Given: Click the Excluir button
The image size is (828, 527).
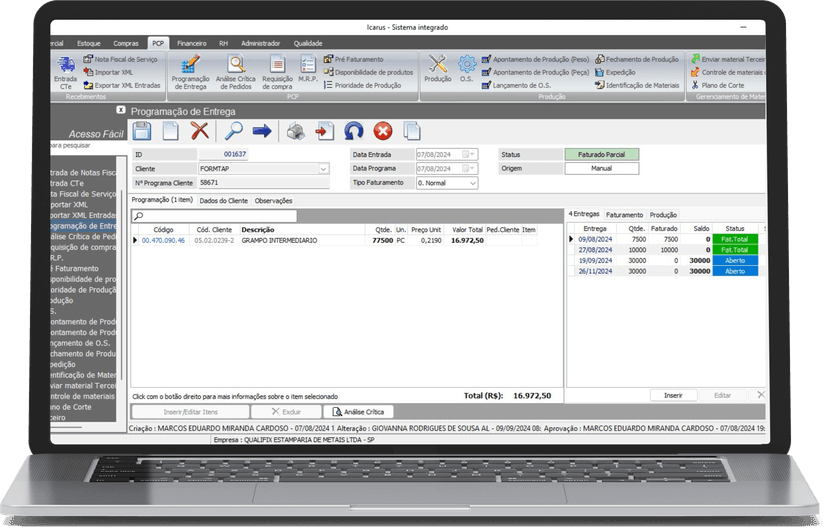Looking at the screenshot, I should coord(286,412).
